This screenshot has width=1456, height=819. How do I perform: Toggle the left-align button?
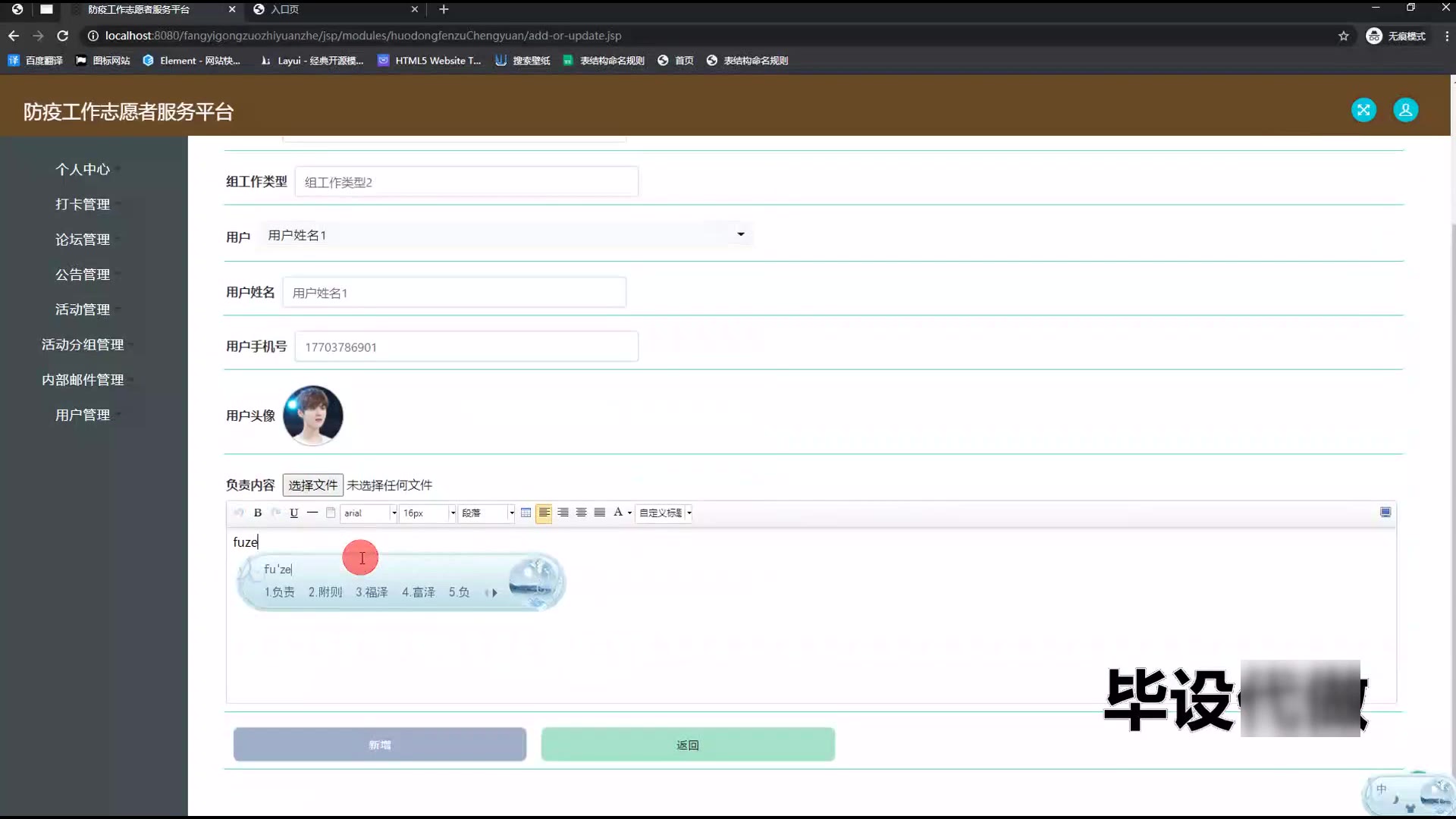544,513
